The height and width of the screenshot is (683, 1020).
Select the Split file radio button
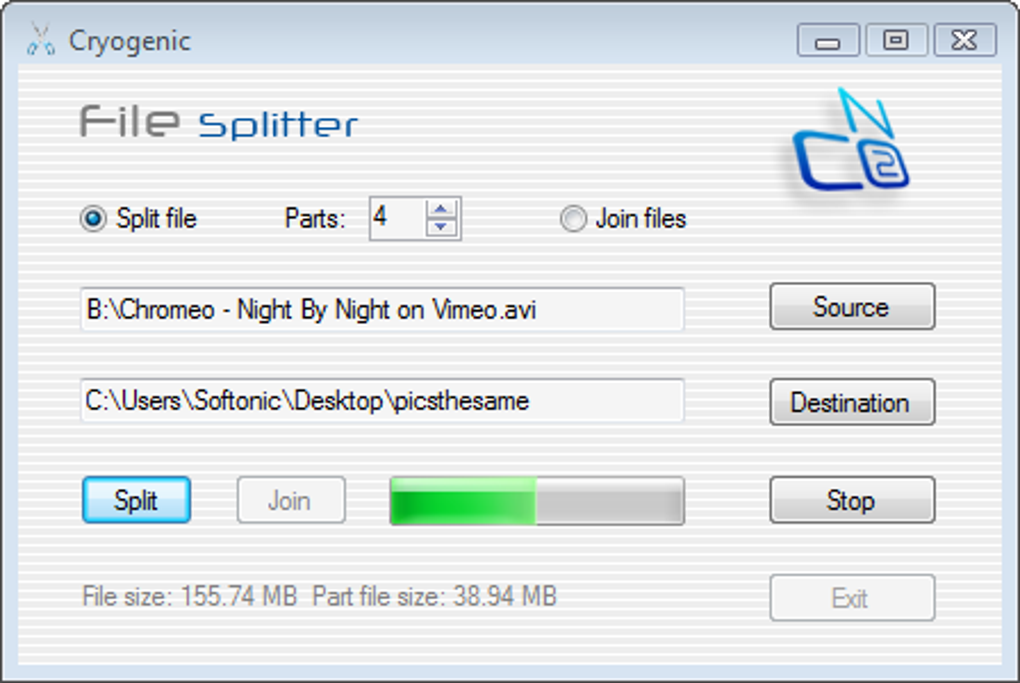click(93, 219)
